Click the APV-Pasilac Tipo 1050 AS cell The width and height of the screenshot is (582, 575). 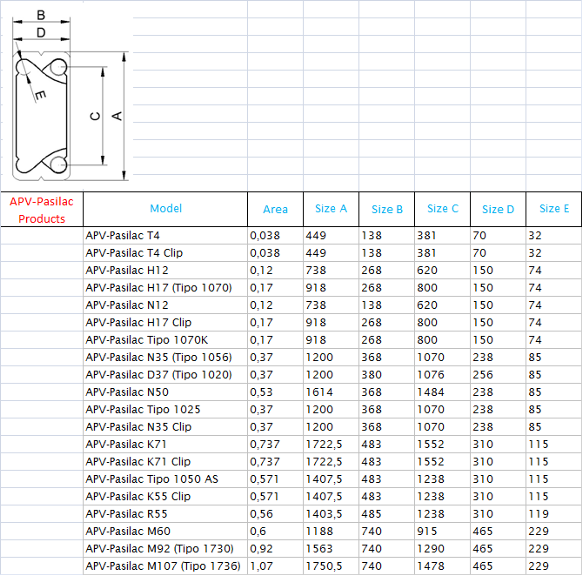tap(166, 479)
